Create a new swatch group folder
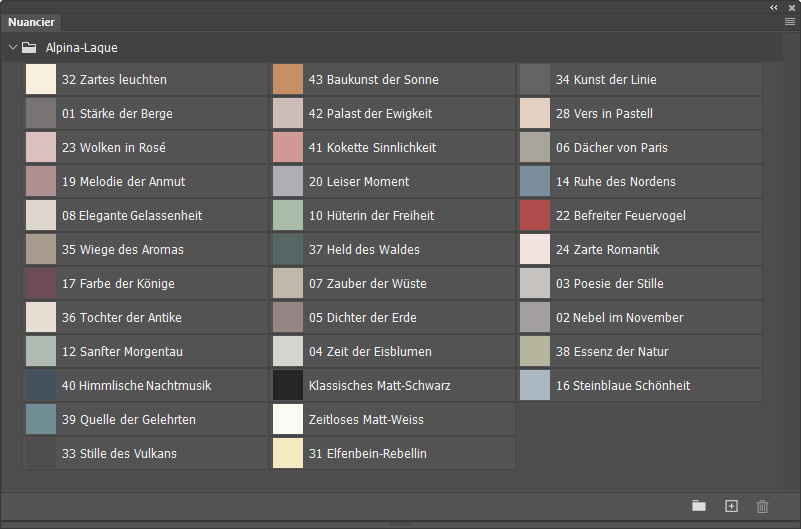801x529 pixels. pos(699,506)
